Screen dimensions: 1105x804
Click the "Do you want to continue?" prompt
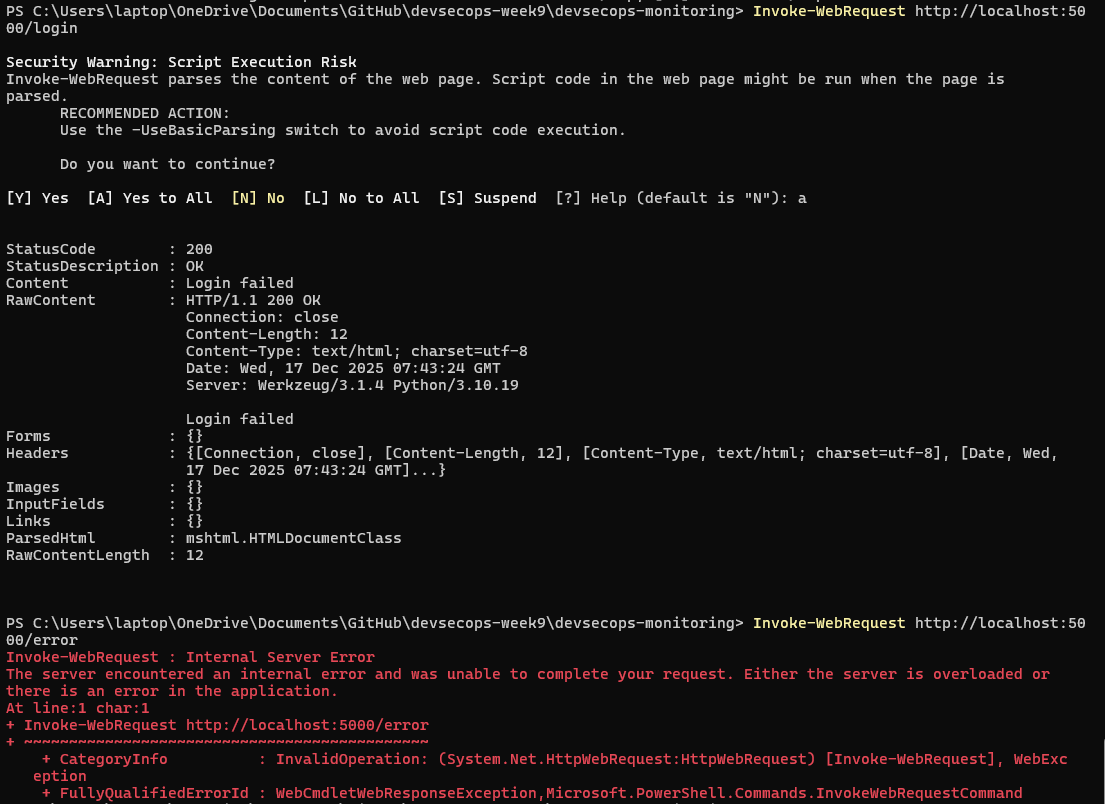click(167, 164)
